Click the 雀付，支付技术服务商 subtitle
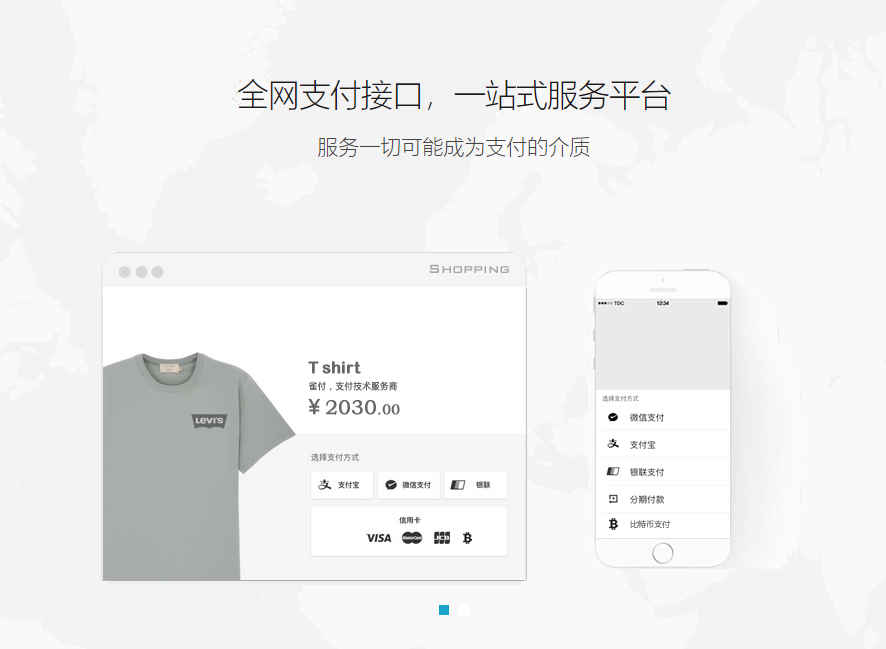Image resolution: width=886 pixels, height=649 pixels. click(x=353, y=386)
